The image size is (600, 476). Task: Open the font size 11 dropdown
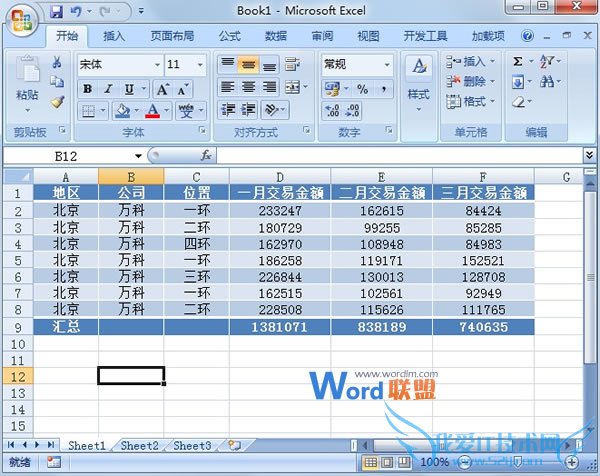(200, 65)
